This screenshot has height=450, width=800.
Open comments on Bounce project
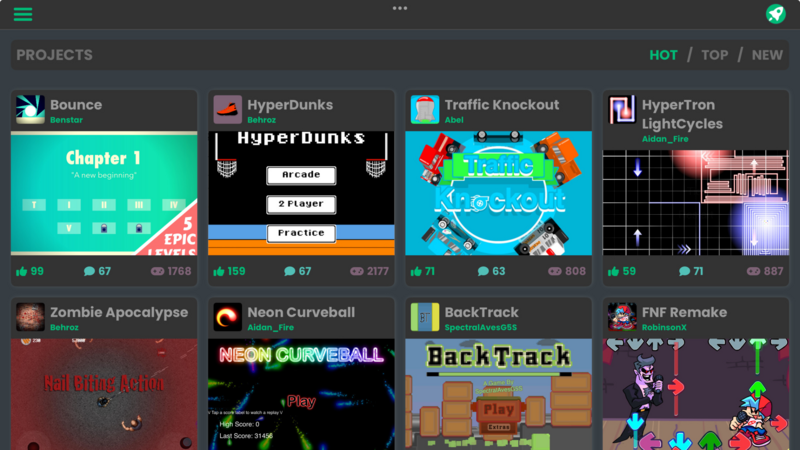[89, 271]
